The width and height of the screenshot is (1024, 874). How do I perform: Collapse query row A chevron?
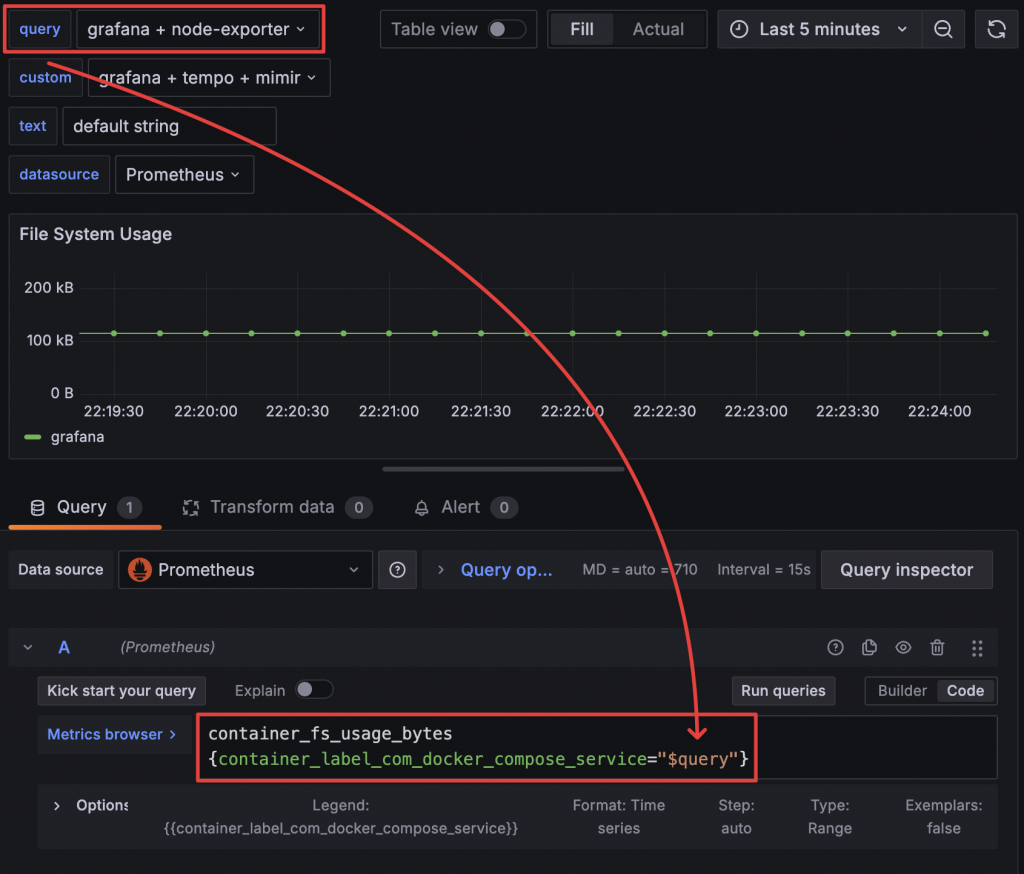tap(28, 647)
